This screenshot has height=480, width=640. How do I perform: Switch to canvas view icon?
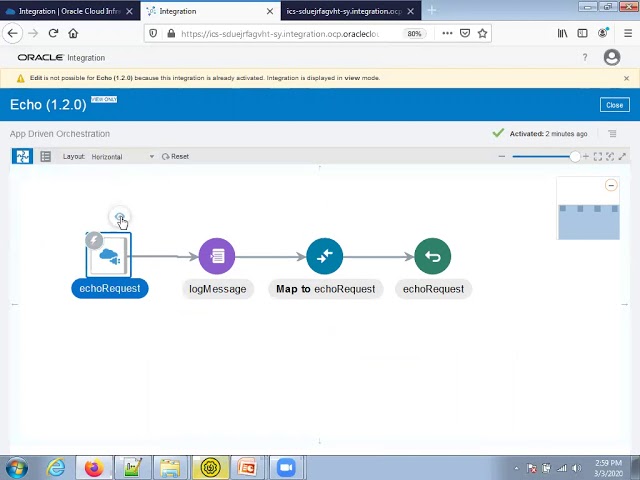tap(22, 156)
